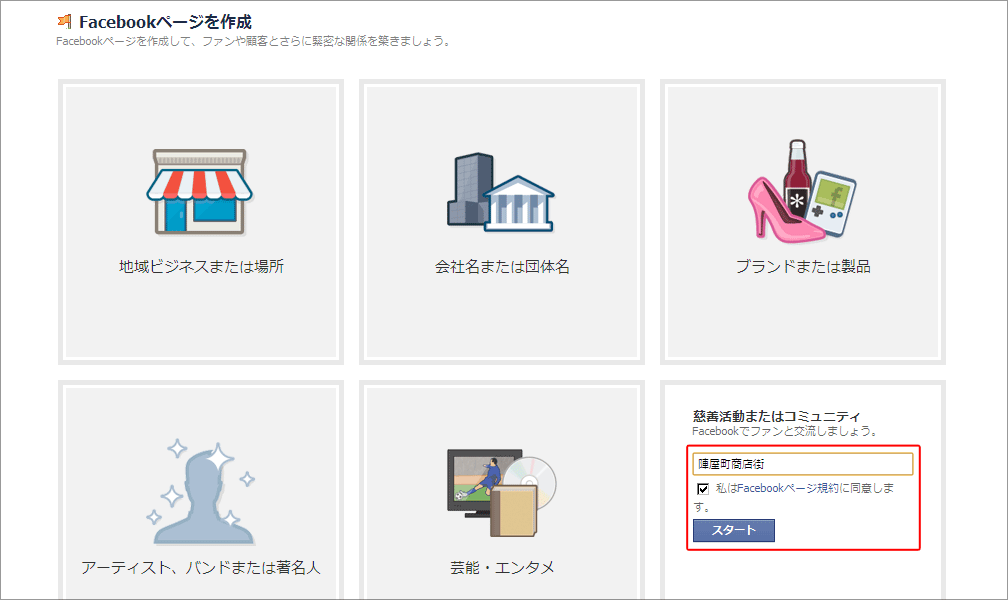Select 会社名または団体名 category label
The width and height of the screenshot is (1008, 600).
coord(502,266)
